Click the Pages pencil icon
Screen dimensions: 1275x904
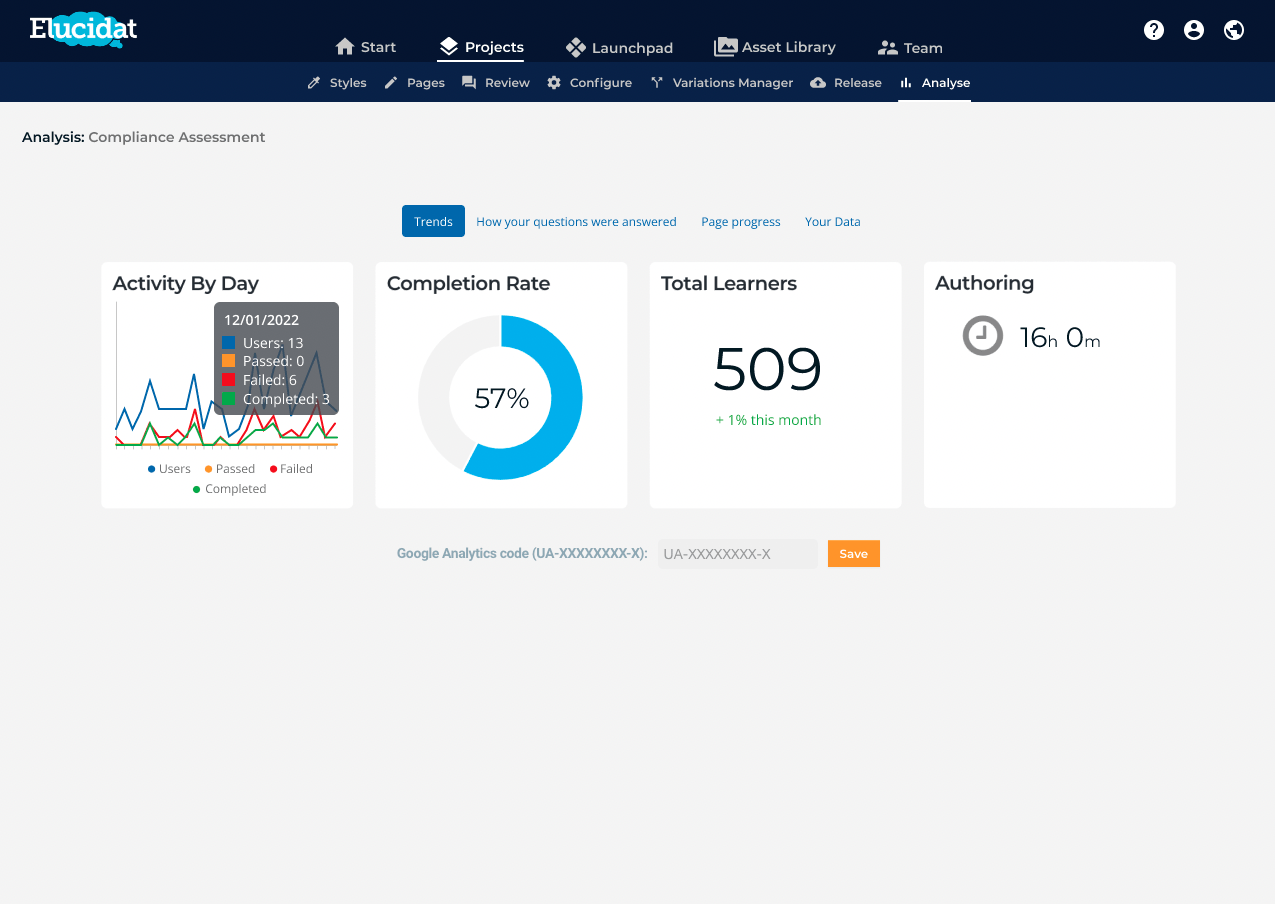point(391,83)
